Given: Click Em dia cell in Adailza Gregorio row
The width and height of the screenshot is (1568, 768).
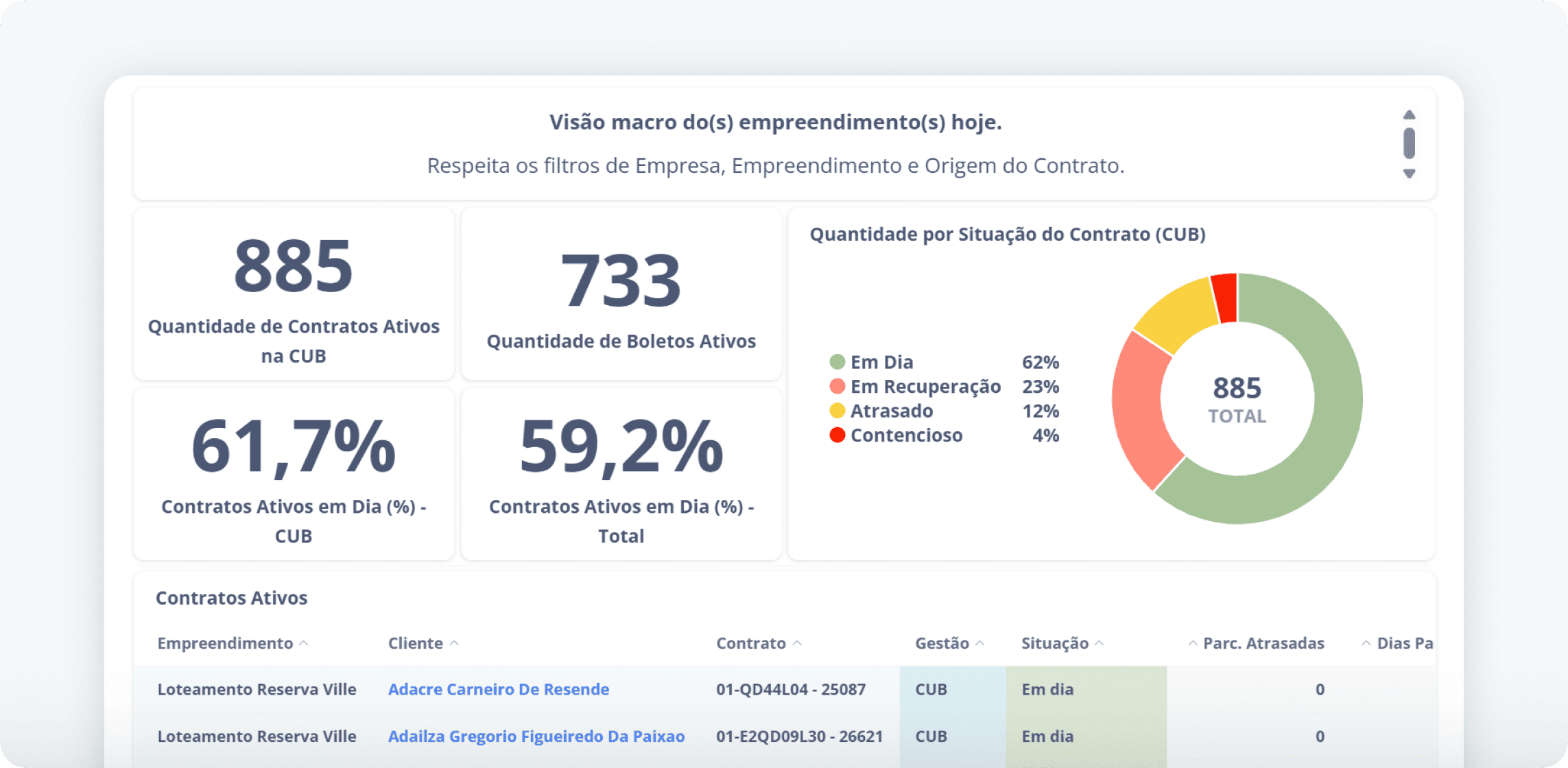Looking at the screenshot, I should point(1086,736).
